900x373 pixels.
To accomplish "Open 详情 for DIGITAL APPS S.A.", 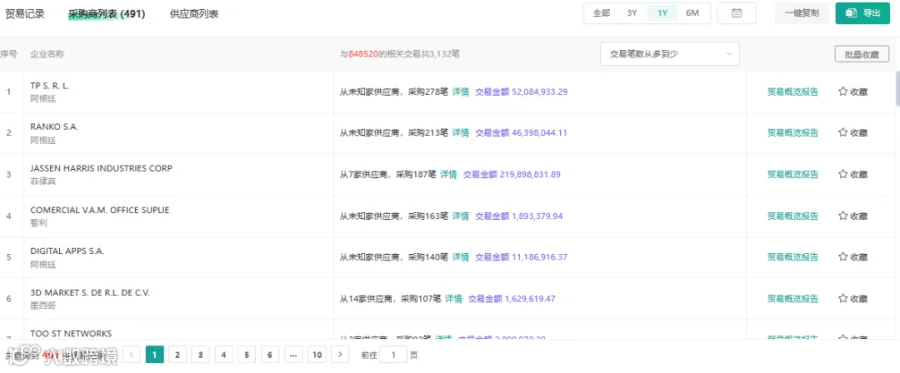I will 460,257.
